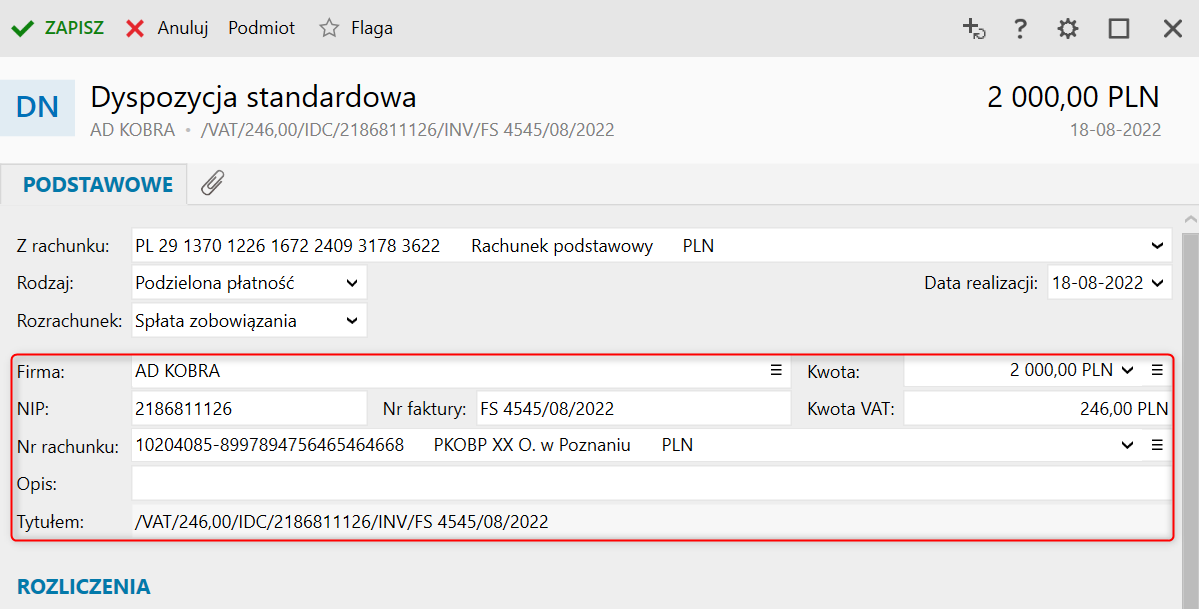Open the Kwota field list menu icon
Image resolution: width=1199 pixels, height=609 pixels.
[x=1157, y=370]
